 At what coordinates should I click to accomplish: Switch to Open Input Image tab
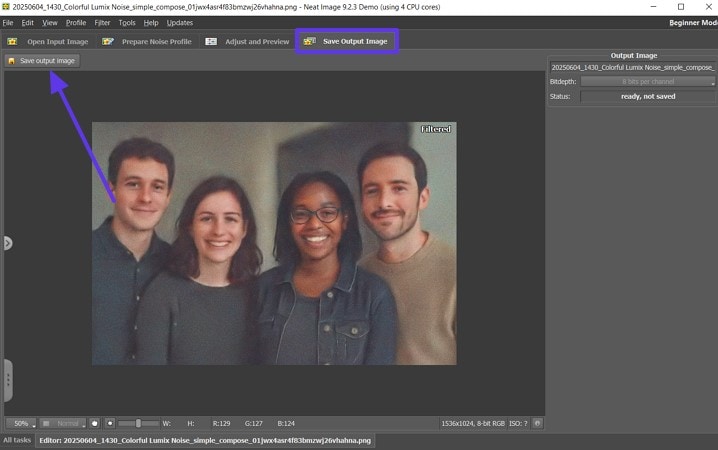[x=48, y=42]
